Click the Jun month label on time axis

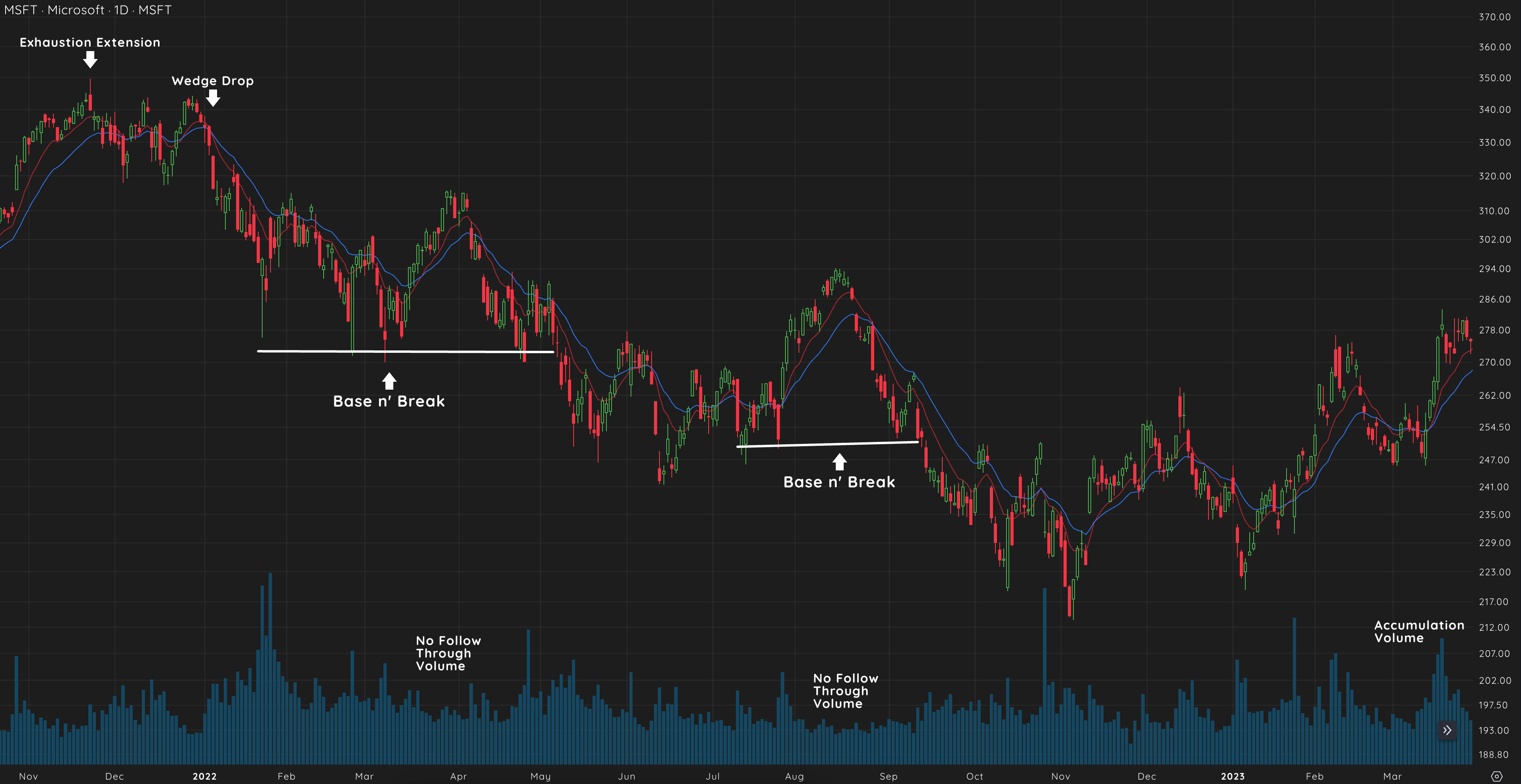click(x=627, y=776)
